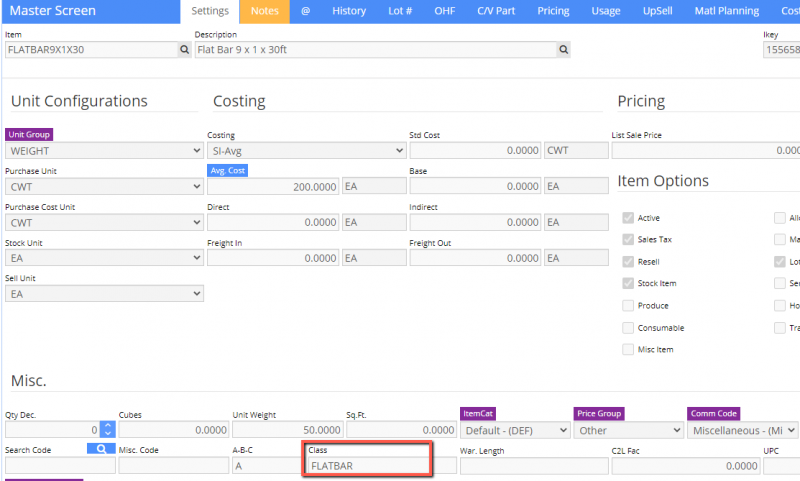Click the blue Avg. Cost label button

point(227,171)
